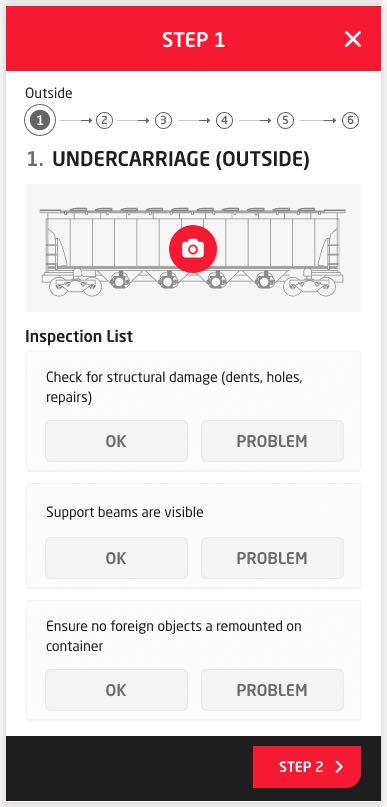This screenshot has height=807, width=387.
Task: Jump to step 3 in progress tracker
Action: coord(163,121)
